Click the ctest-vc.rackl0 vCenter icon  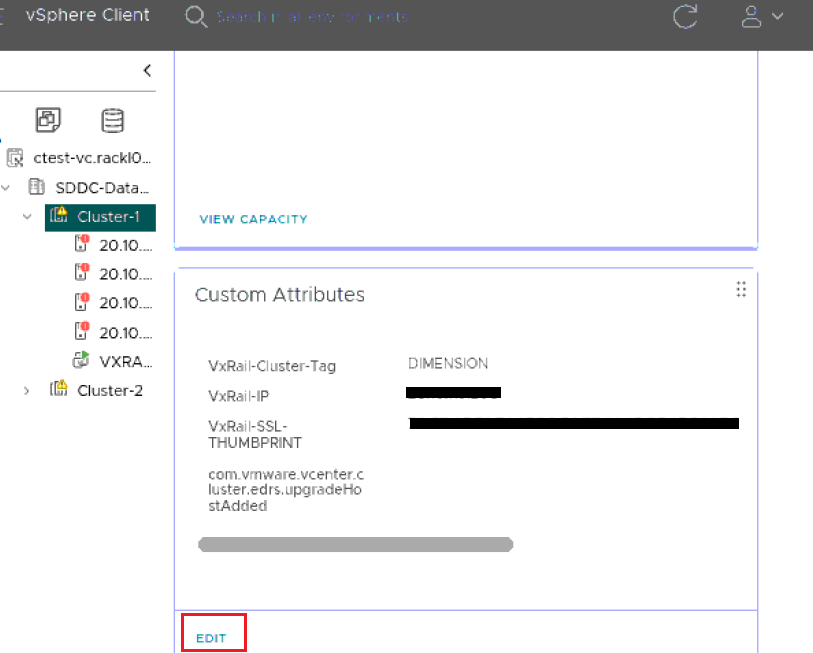coord(15,158)
